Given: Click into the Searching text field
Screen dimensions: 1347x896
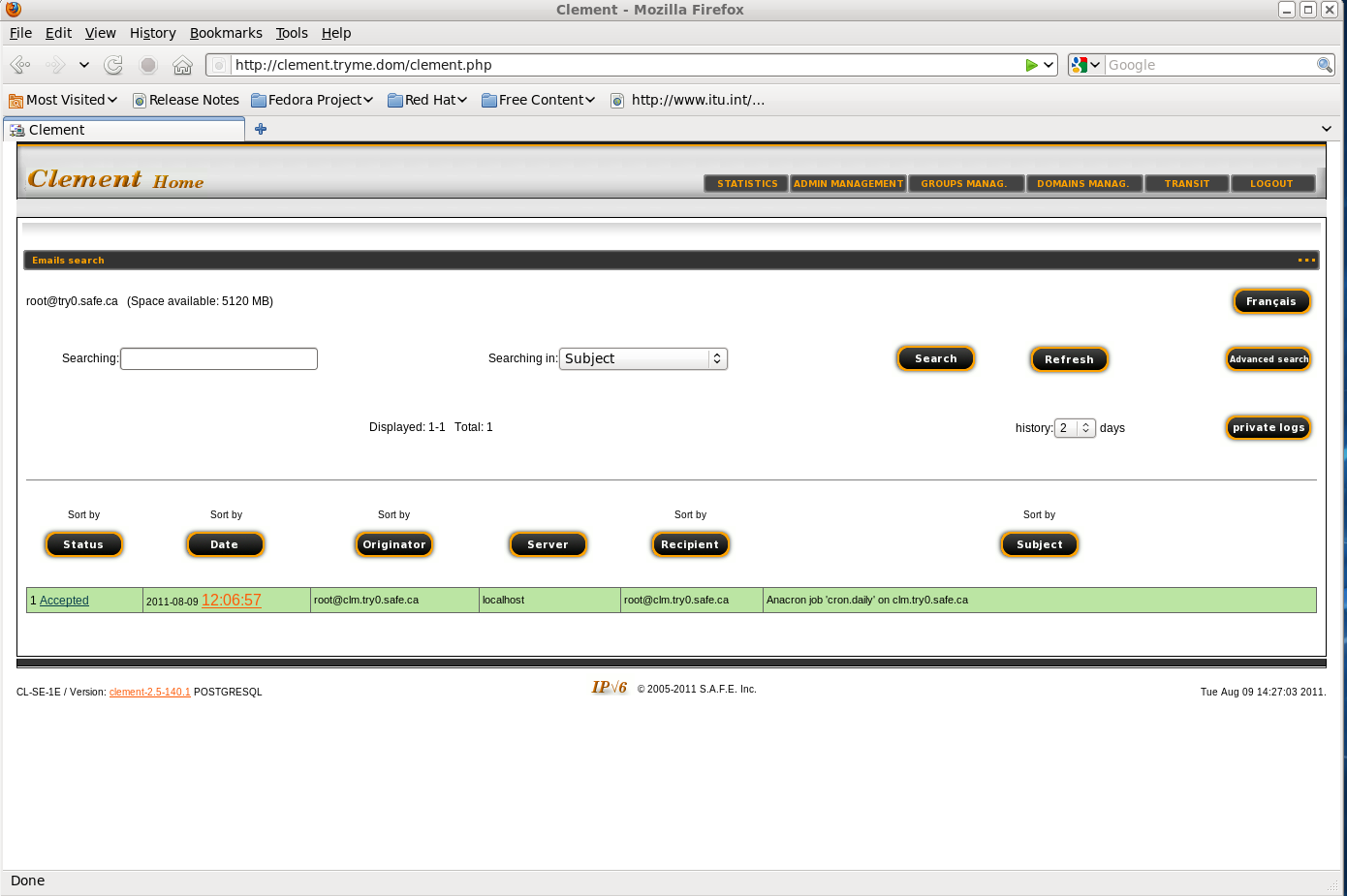Looking at the screenshot, I should coord(219,358).
